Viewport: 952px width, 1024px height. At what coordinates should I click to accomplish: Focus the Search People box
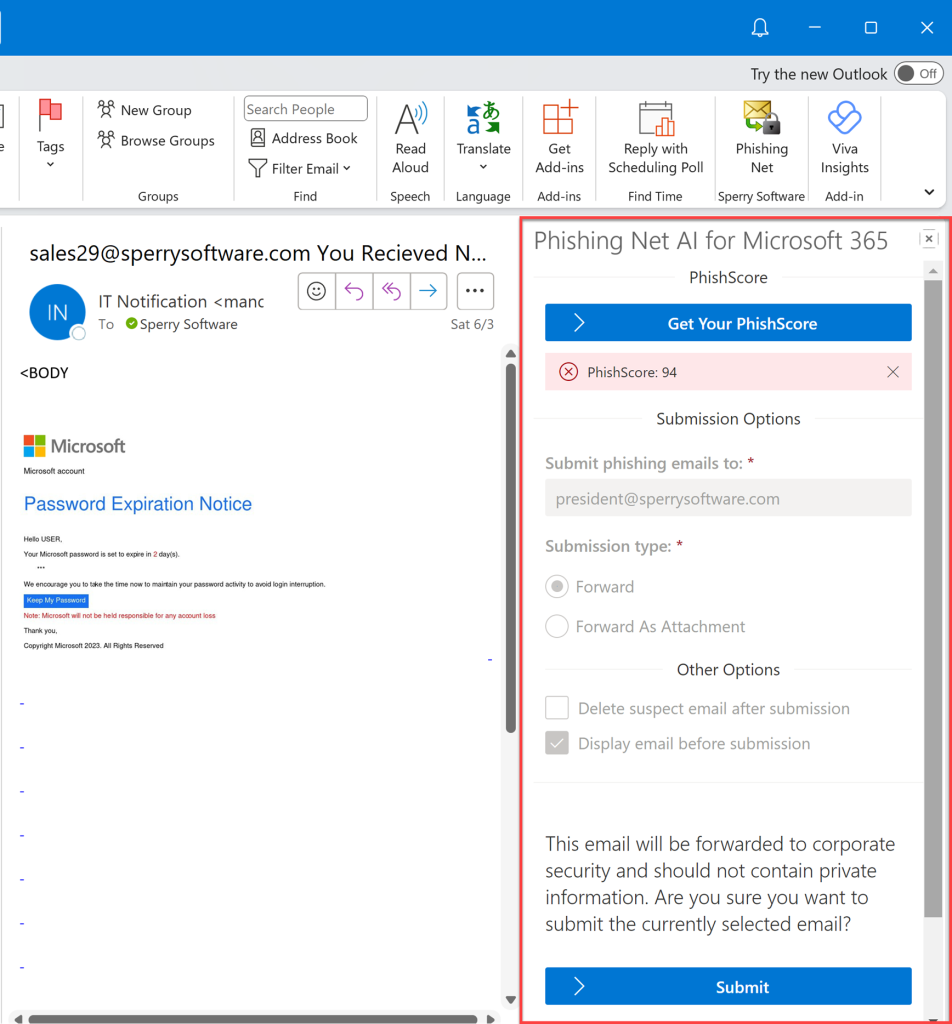(x=306, y=109)
